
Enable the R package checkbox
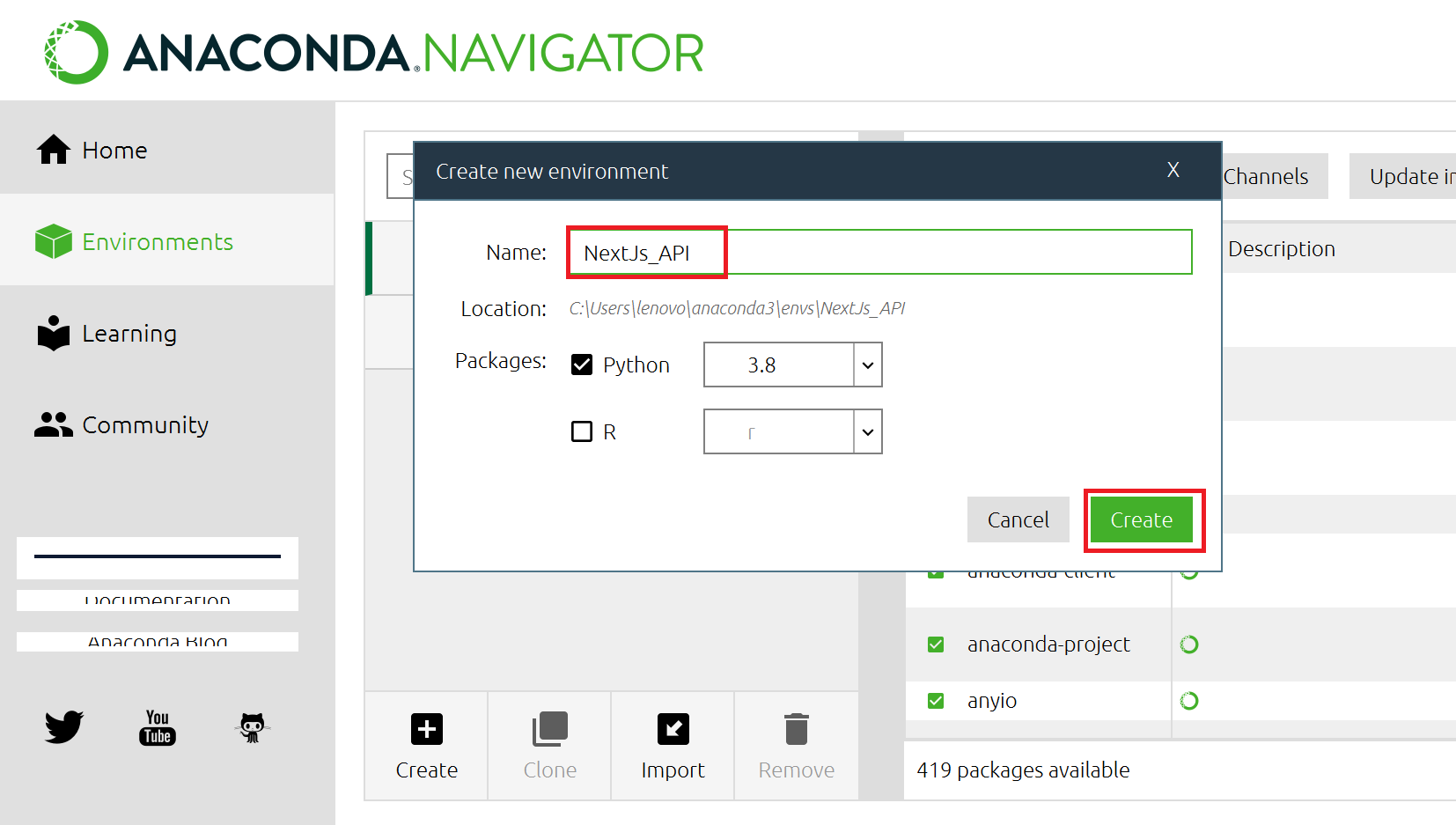click(582, 431)
